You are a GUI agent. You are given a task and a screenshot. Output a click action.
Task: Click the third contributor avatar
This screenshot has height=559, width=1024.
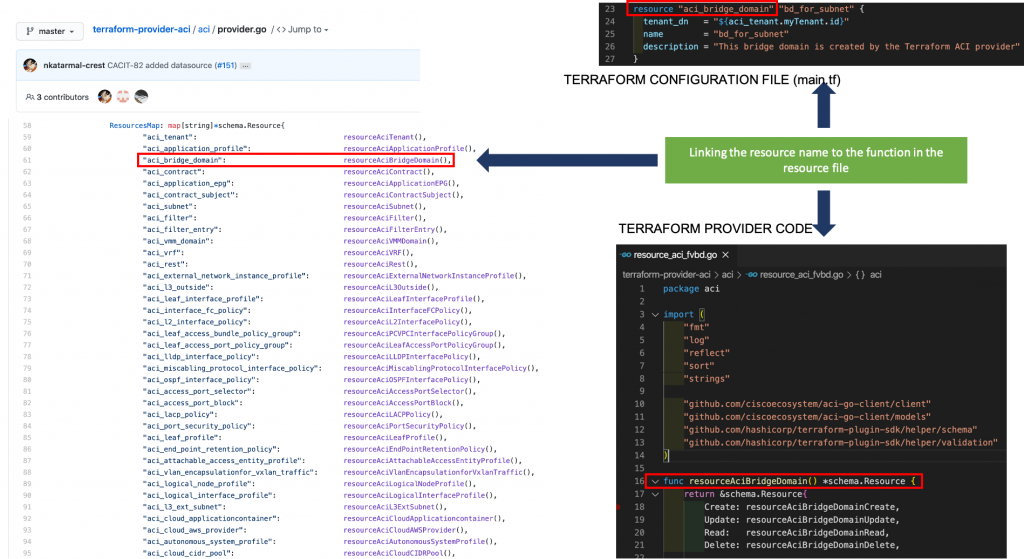(x=141, y=97)
